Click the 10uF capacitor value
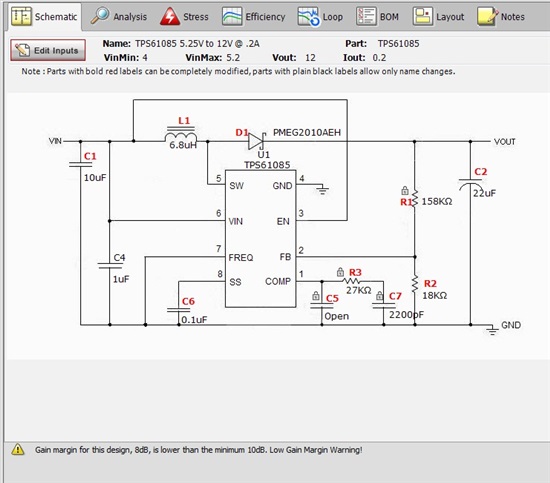 tap(95, 177)
